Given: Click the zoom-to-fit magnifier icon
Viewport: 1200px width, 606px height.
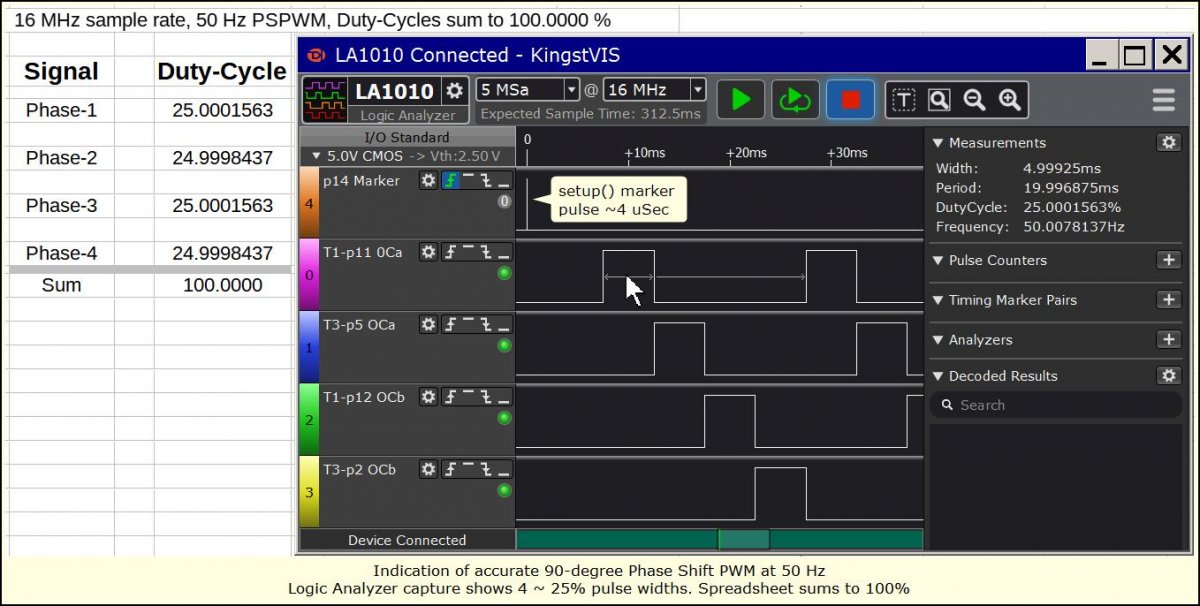Looking at the screenshot, I should [939, 99].
